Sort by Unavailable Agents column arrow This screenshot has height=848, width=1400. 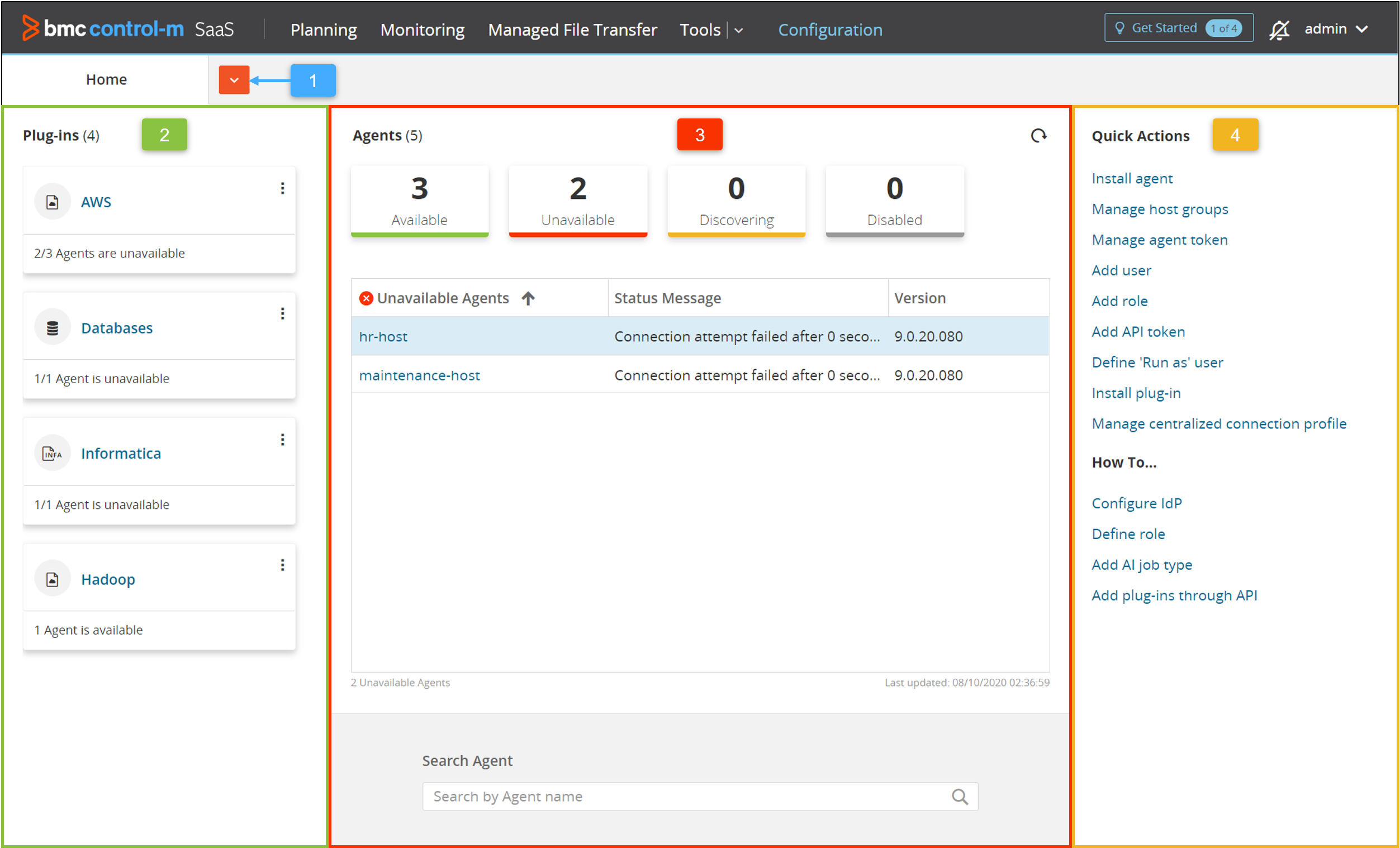(x=528, y=298)
